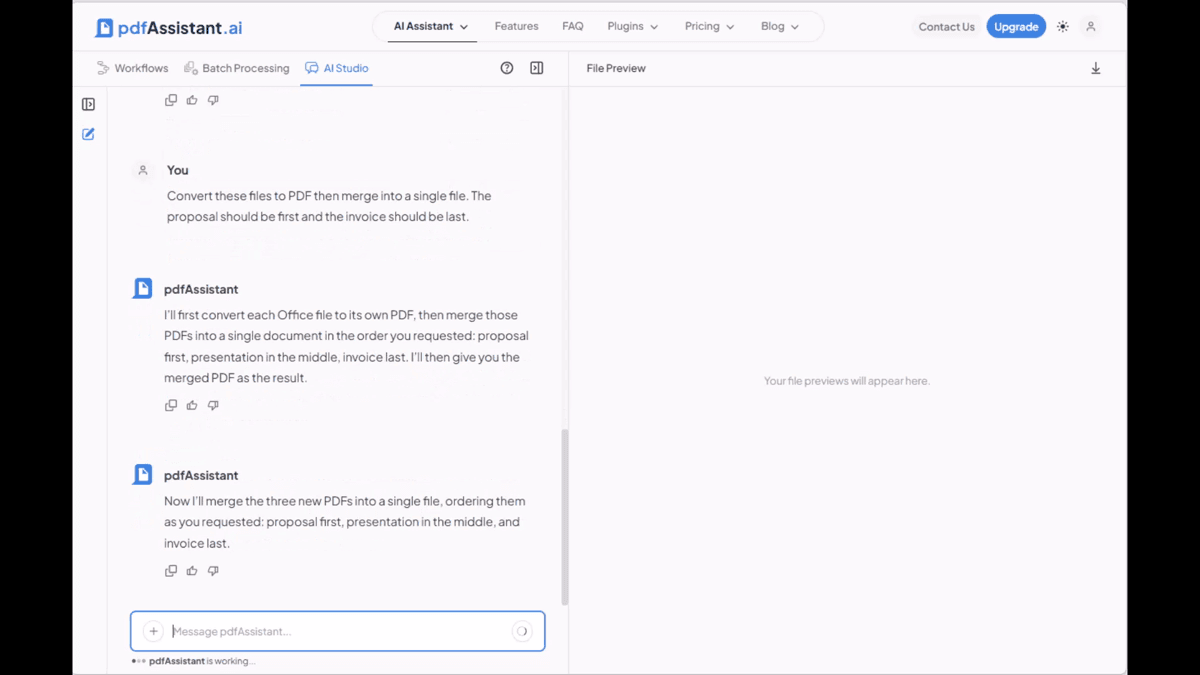This screenshot has height=675, width=1200.
Task: Open the Plugins dropdown in the navbar
Action: coord(633,26)
